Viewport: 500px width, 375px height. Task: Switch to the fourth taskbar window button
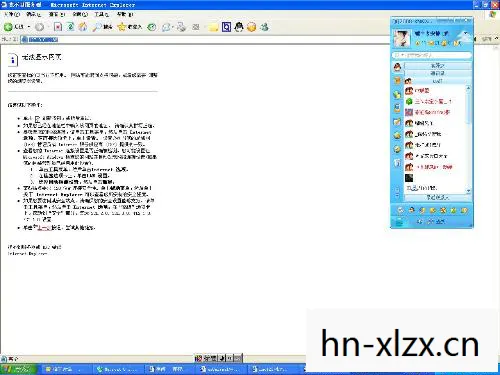tap(222, 369)
